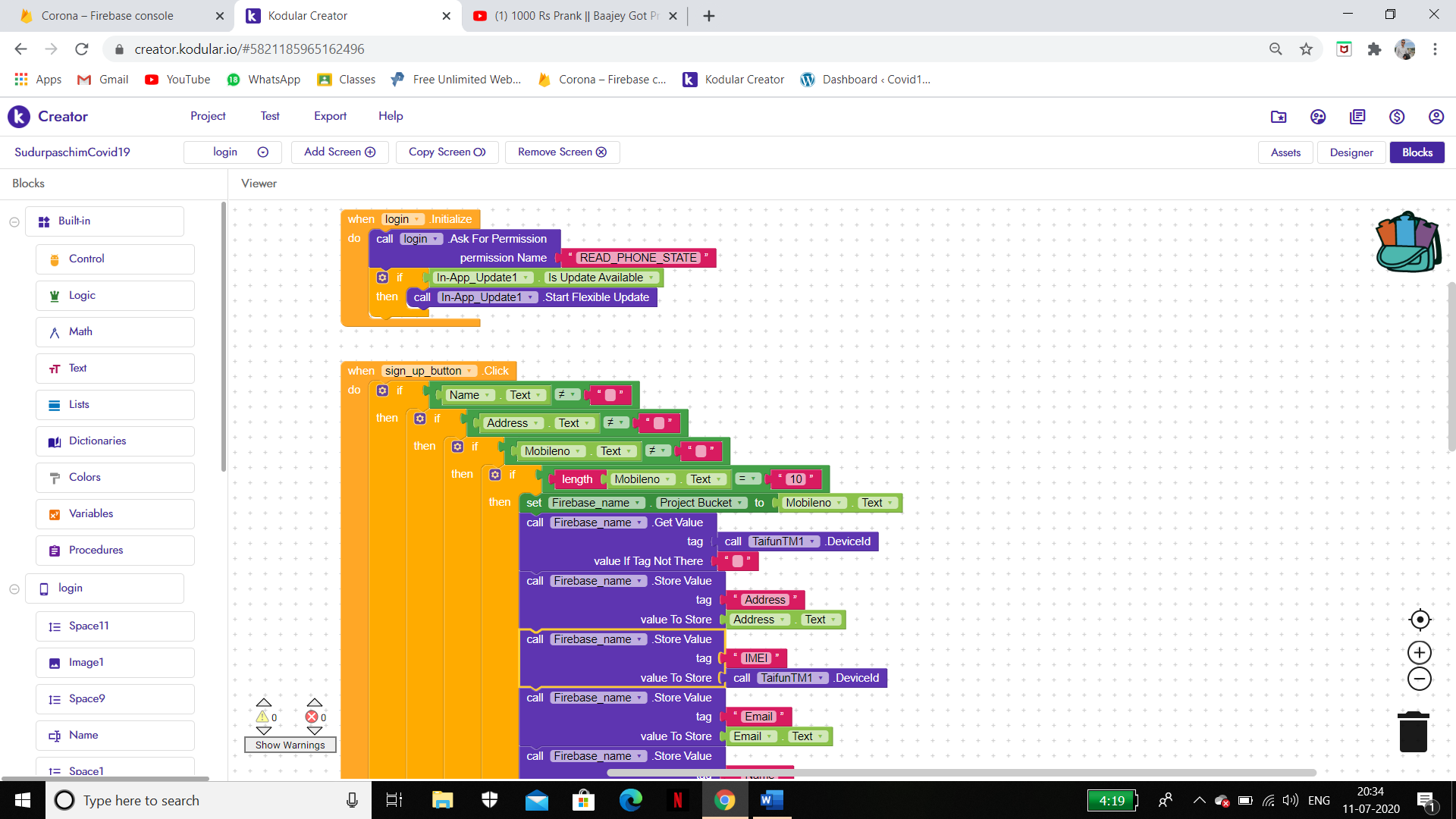This screenshot has width=1456, height=819.
Task: Collapse the Built-in blocks tree
Action: tap(14, 221)
